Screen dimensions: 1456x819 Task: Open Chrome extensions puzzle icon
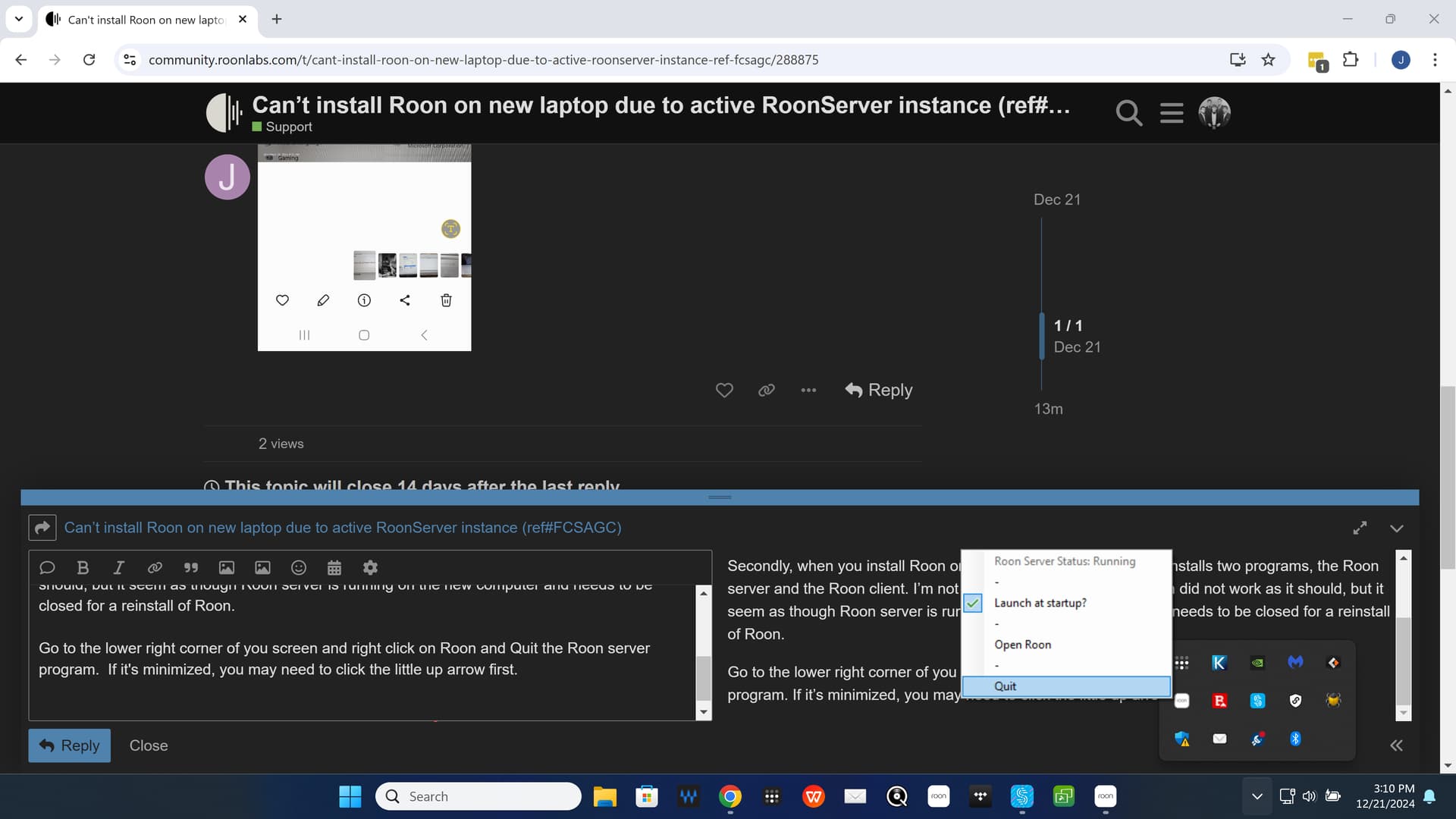pyautogui.click(x=1351, y=60)
